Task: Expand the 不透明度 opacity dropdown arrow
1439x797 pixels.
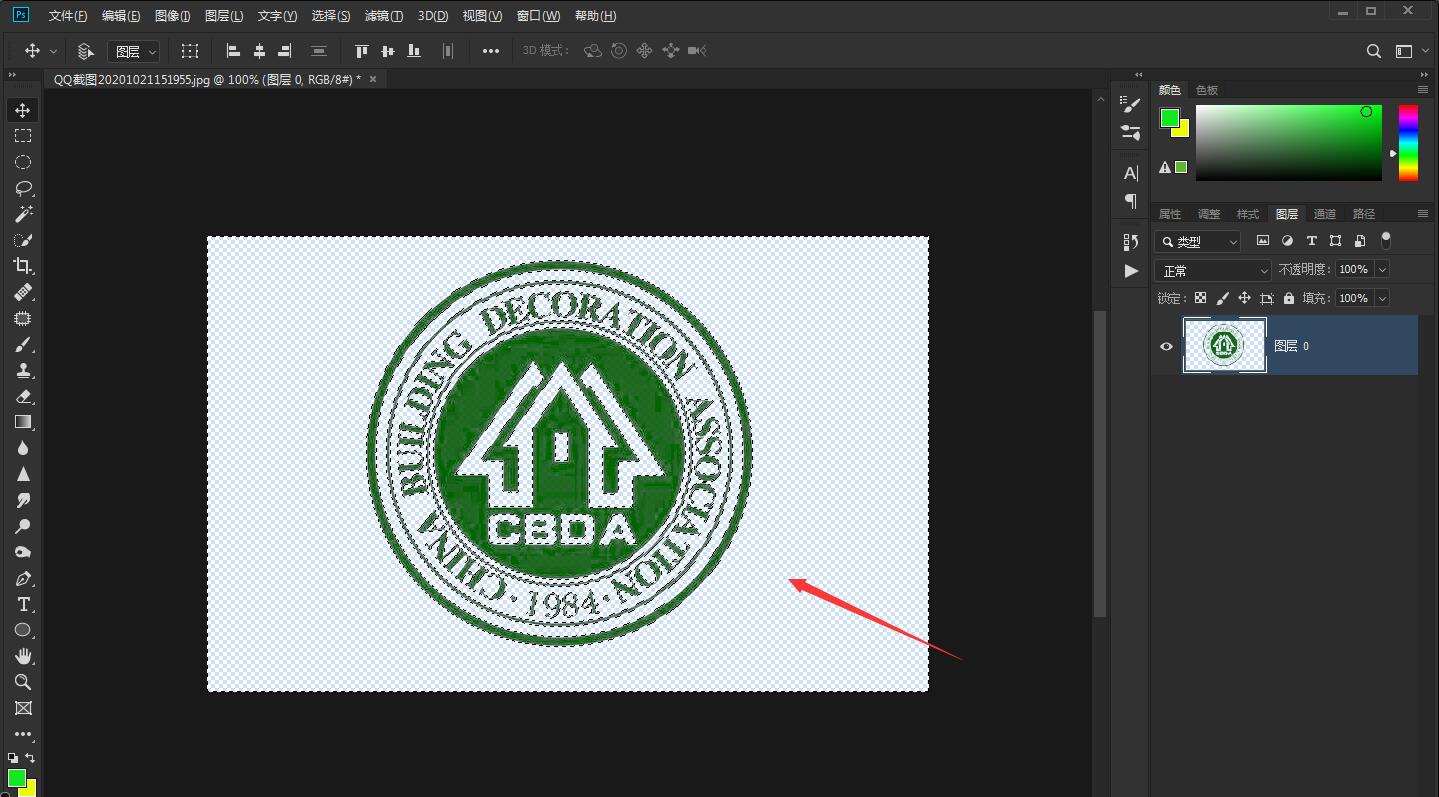Action: pos(1382,269)
